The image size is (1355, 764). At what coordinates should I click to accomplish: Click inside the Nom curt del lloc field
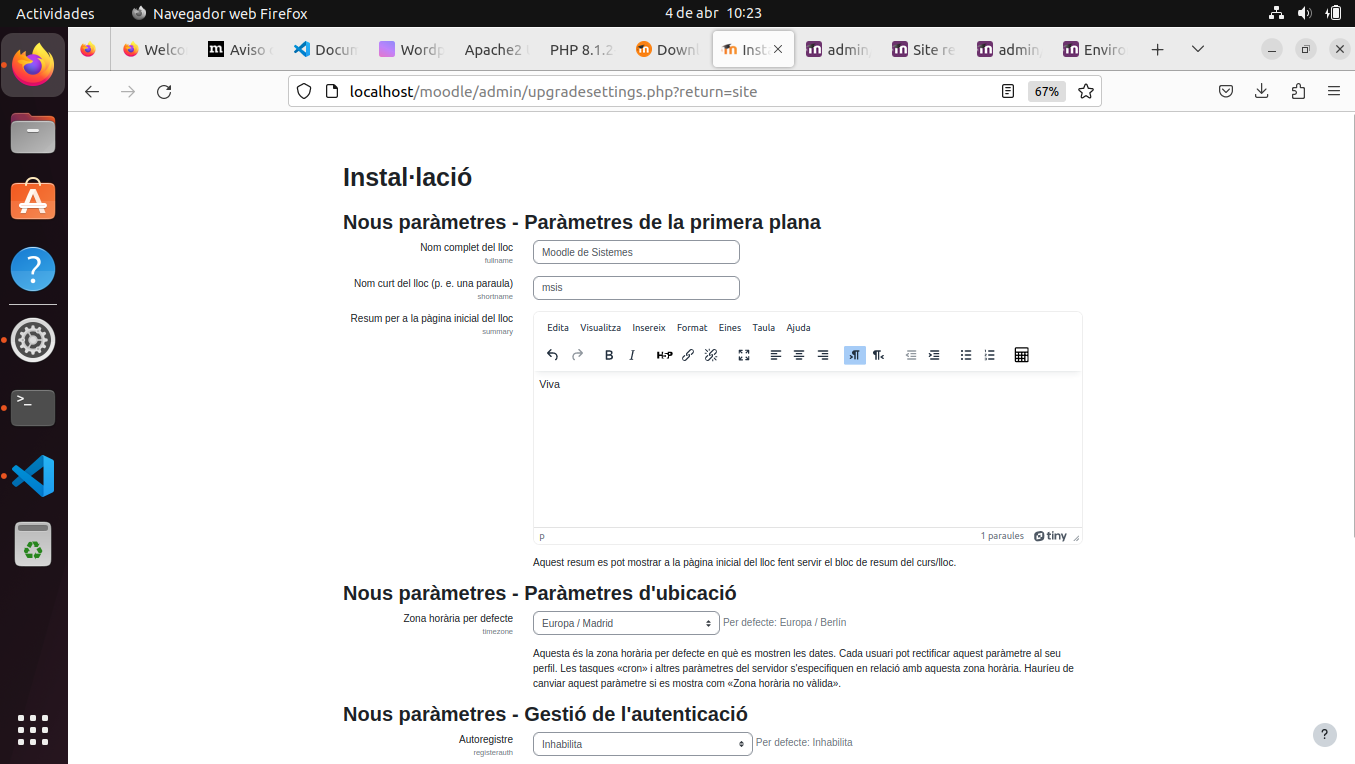tap(636, 287)
